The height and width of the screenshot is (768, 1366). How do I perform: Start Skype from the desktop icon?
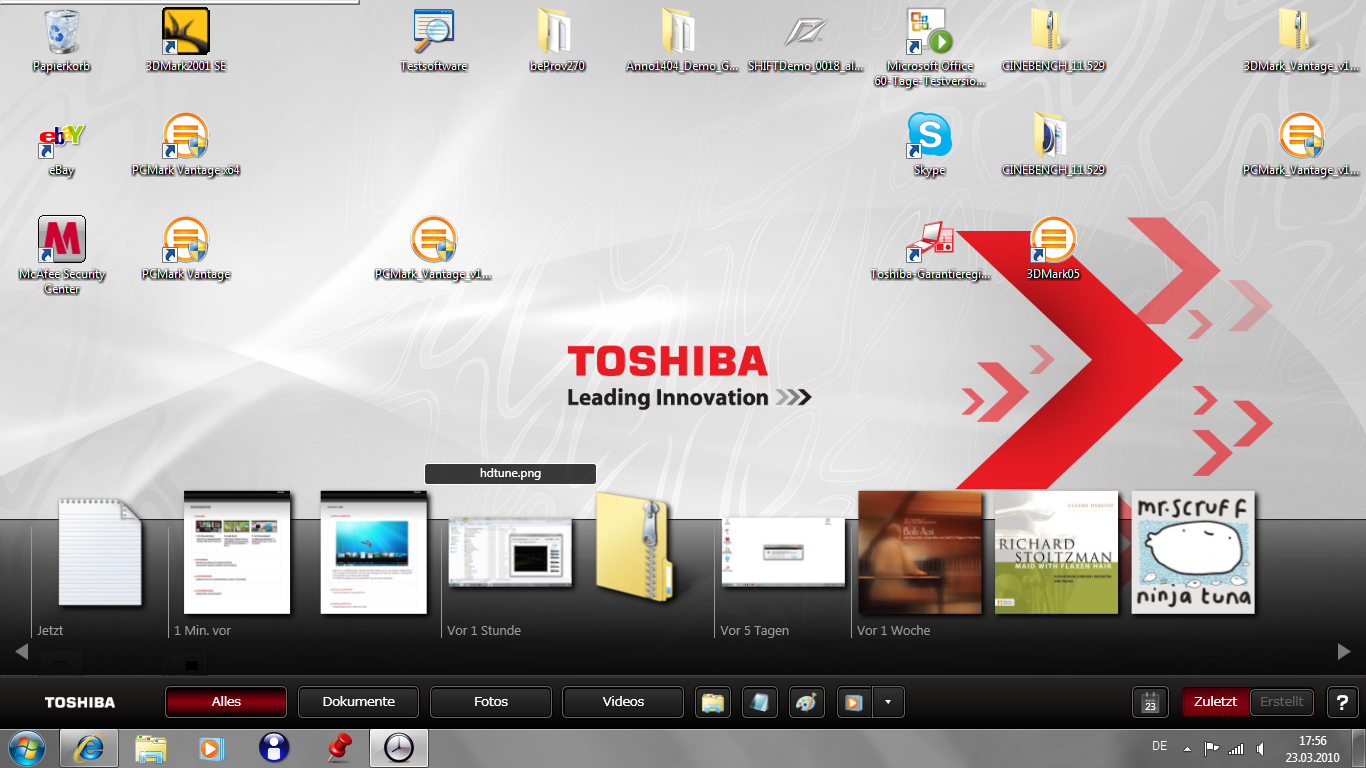(930, 145)
